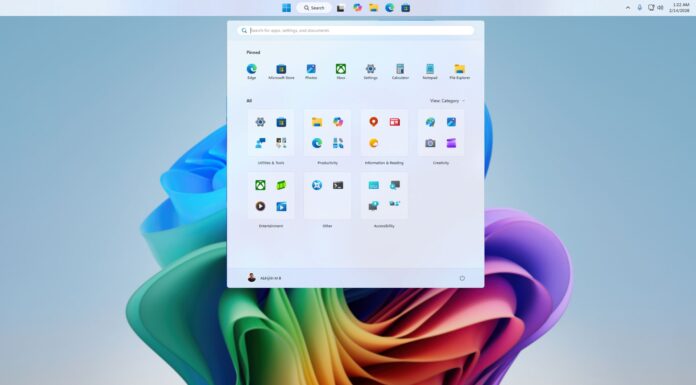Open Settings from the Pinned row
The width and height of the screenshot is (696, 385).
(371, 71)
